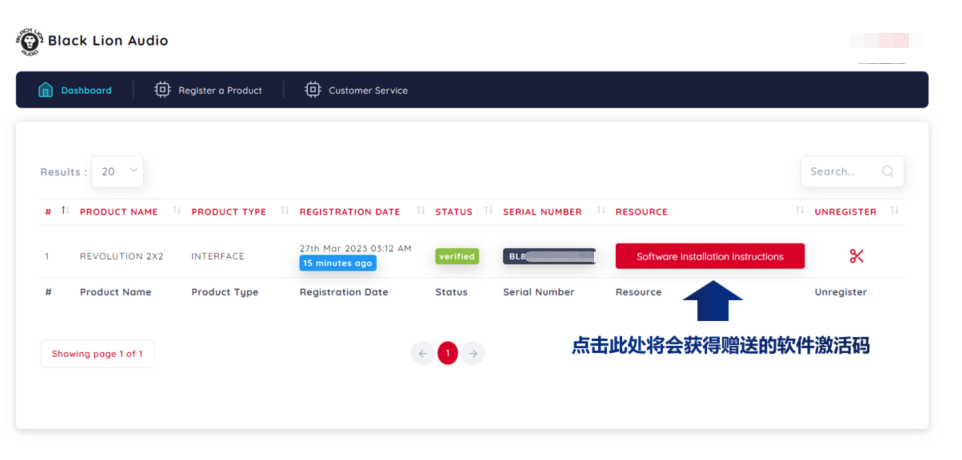The height and width of the screenshot is (460, 962).
Task: Click the search magnifier icon
Action: coord(887,172)
